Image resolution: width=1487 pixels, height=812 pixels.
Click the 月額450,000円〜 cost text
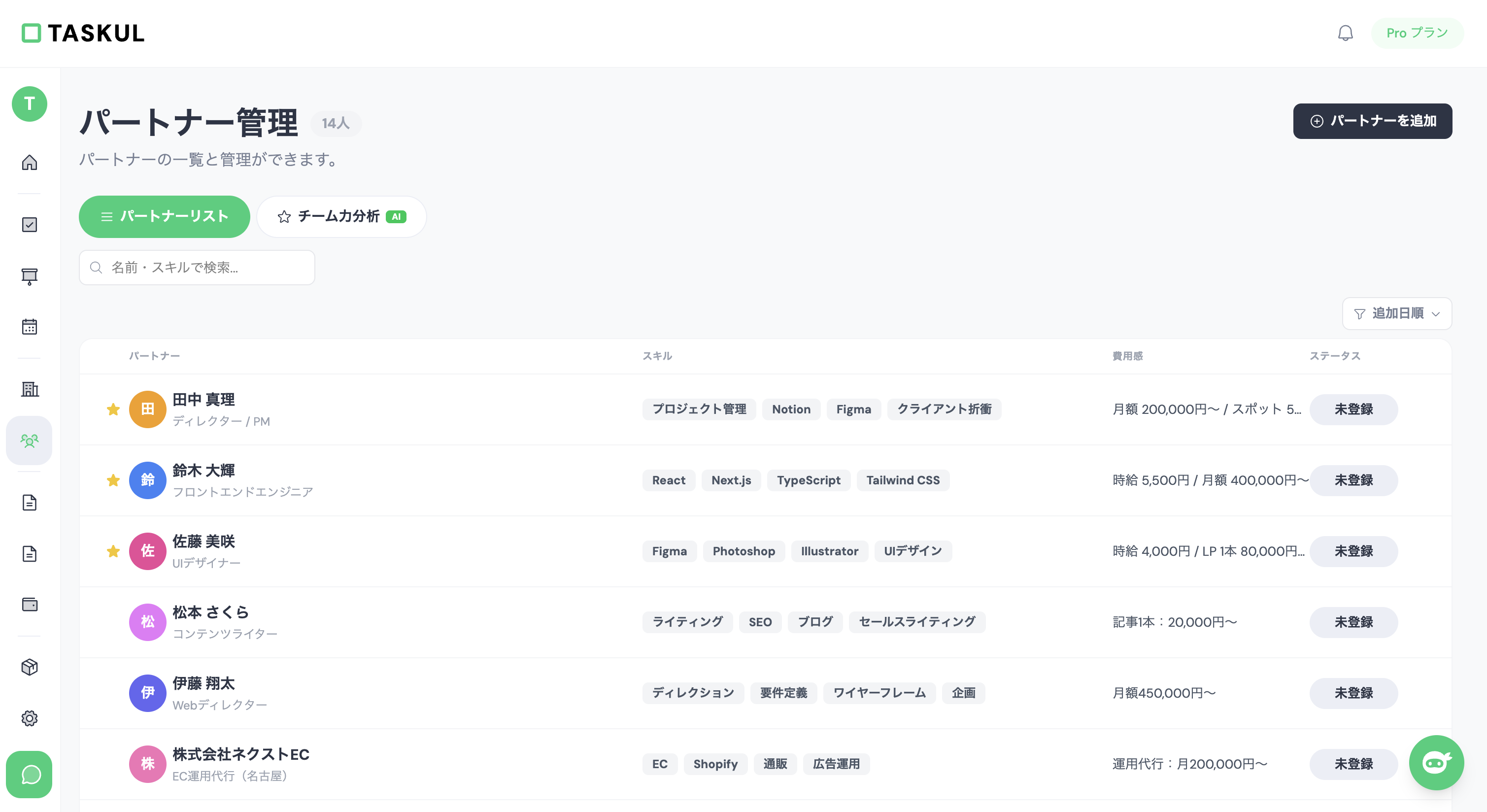(x=1164, y=693)
